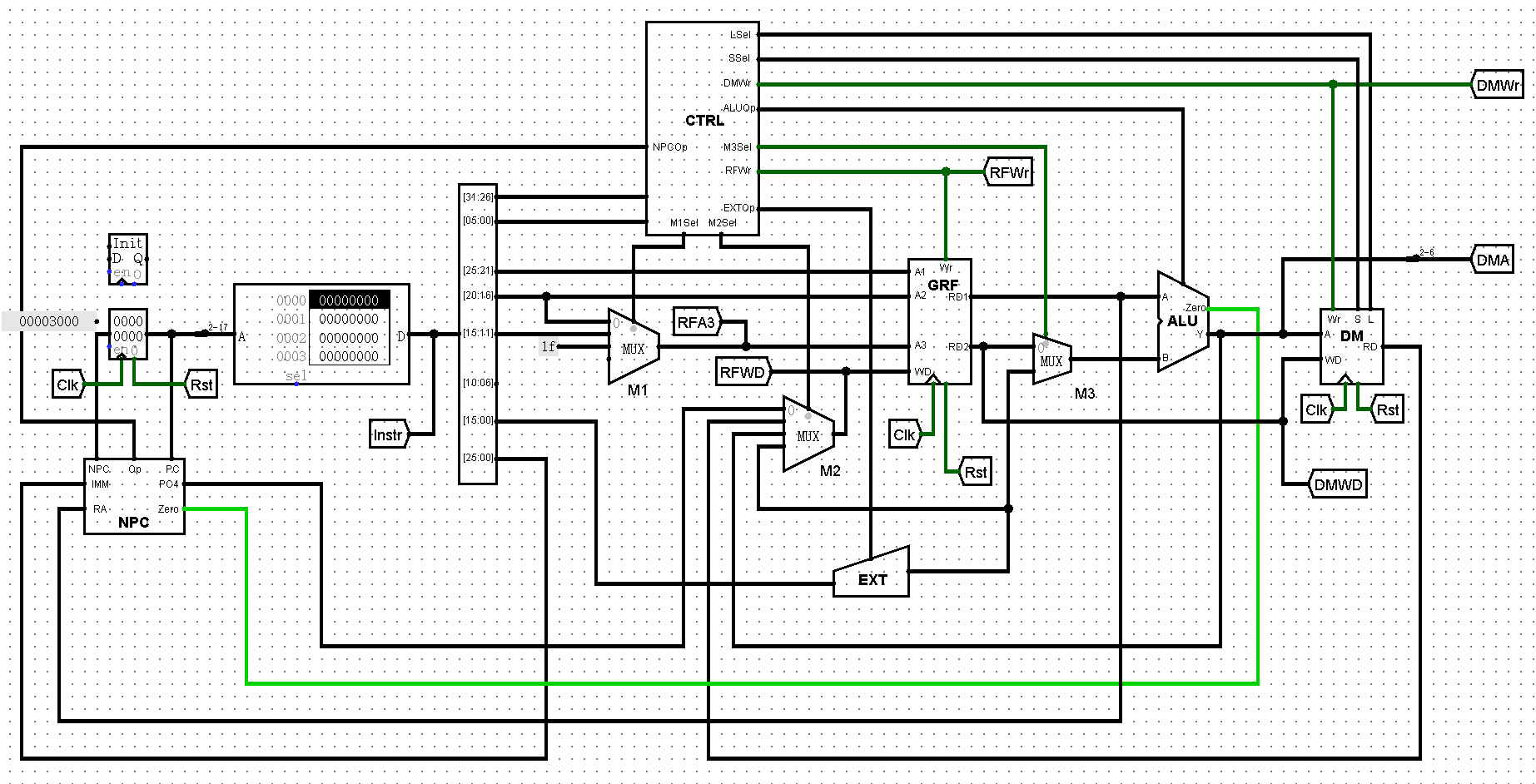Click the M2Sel pin on CTRL
1536x784 pixels.
[723, 223]
